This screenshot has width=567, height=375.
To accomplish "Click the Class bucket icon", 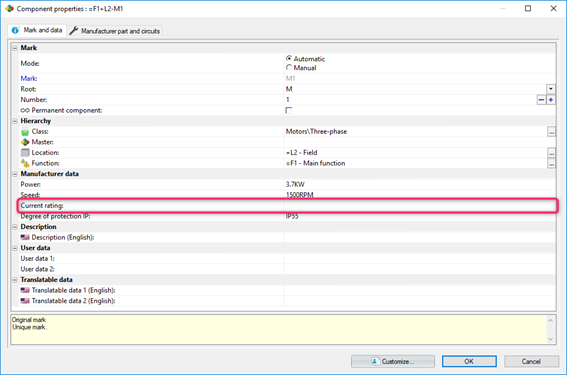I will point(25,132).
